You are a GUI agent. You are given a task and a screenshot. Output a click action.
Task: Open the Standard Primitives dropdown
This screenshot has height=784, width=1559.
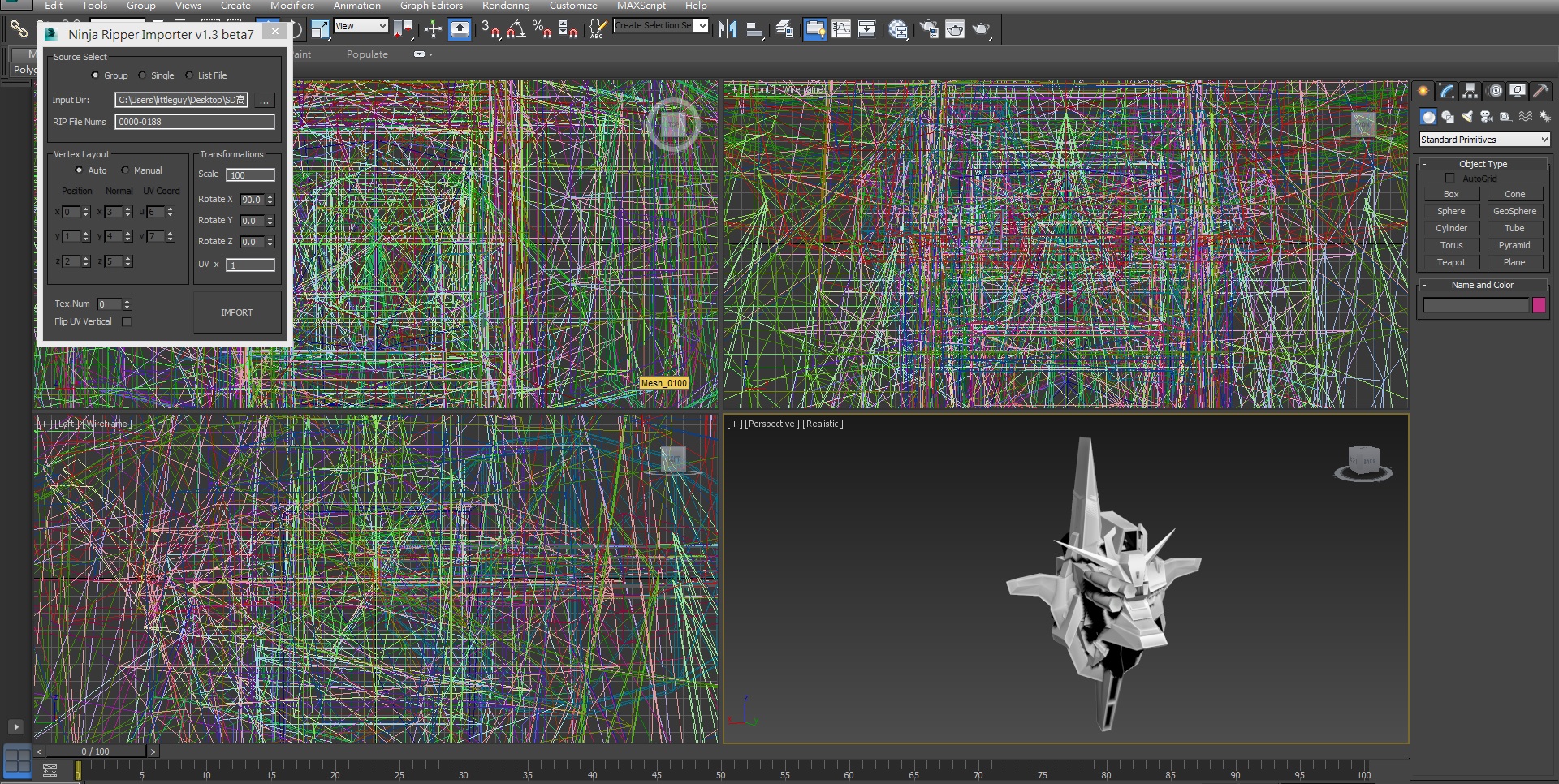[x=1484, y=140]
